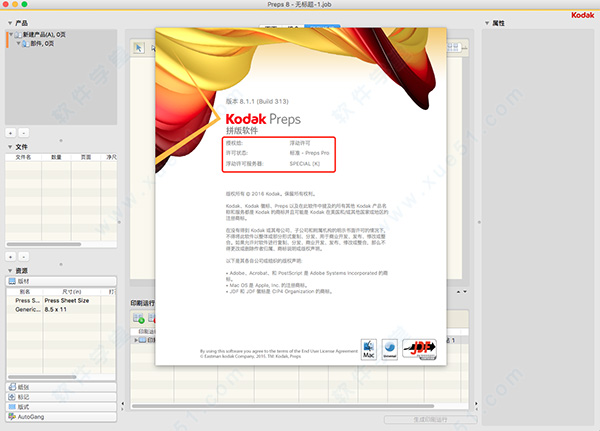The width and height of the screenshot is (600, 431).
Task: Click the files list horizontal scrollbar
Action: [44, 244]
